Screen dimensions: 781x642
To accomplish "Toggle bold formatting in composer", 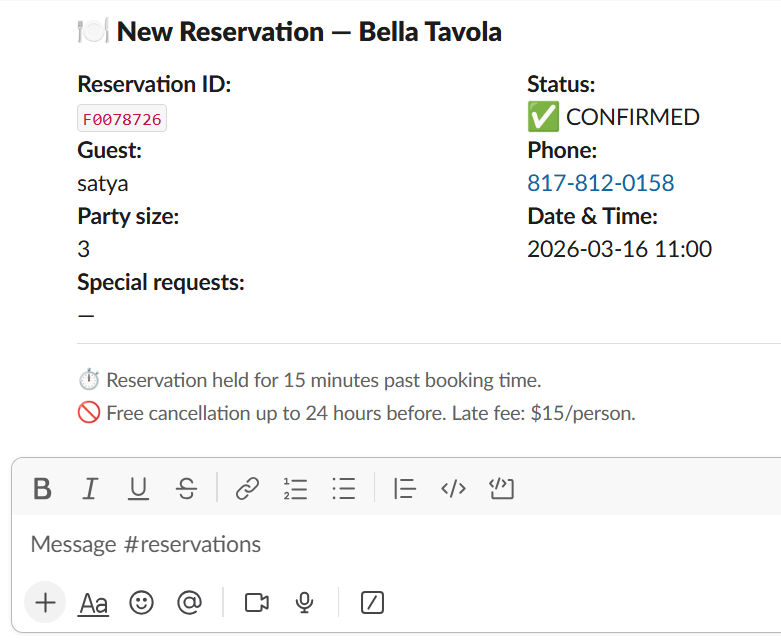I will click(42, 488).
